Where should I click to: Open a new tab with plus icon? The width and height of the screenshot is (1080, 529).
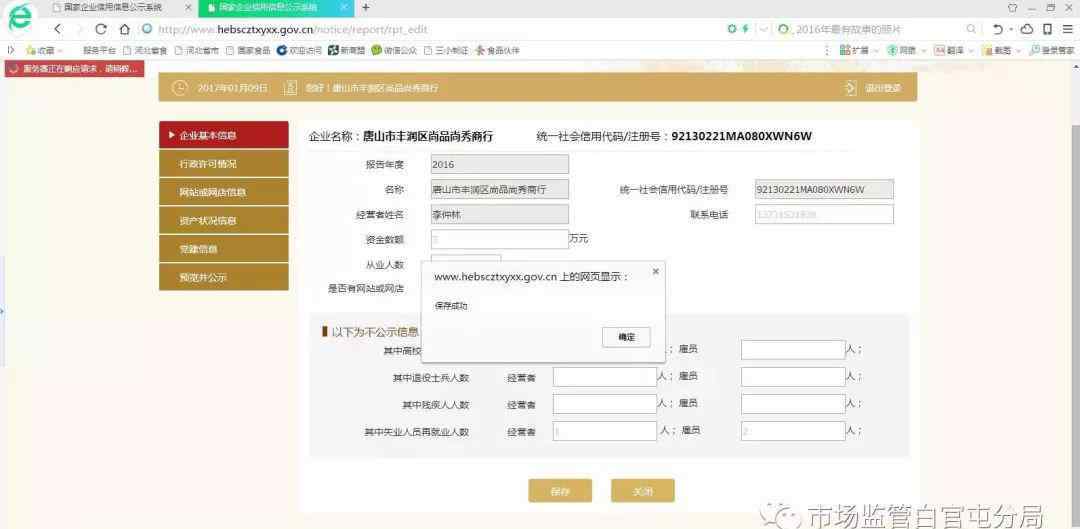tap(365, 7)
